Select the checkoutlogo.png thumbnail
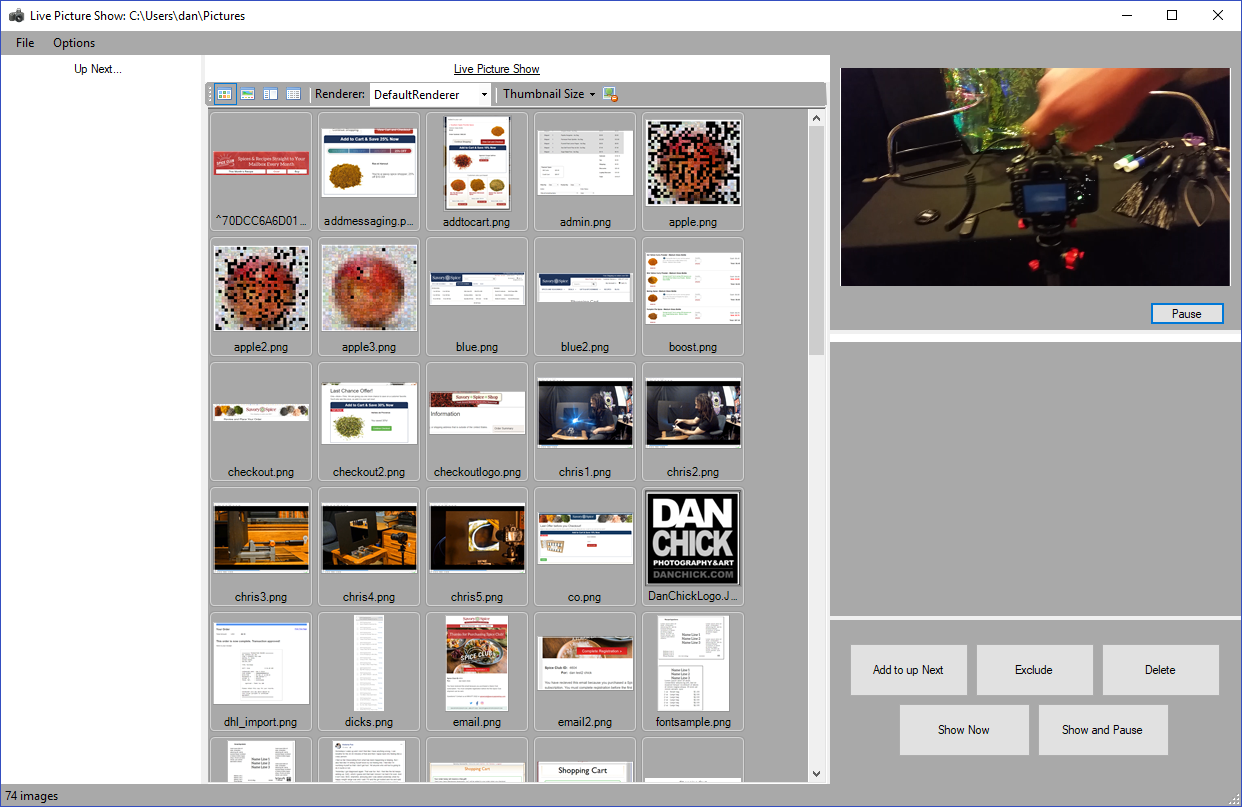Viewport: 1242px width, 807px height. pyautogui.click(x=477, y=421)
